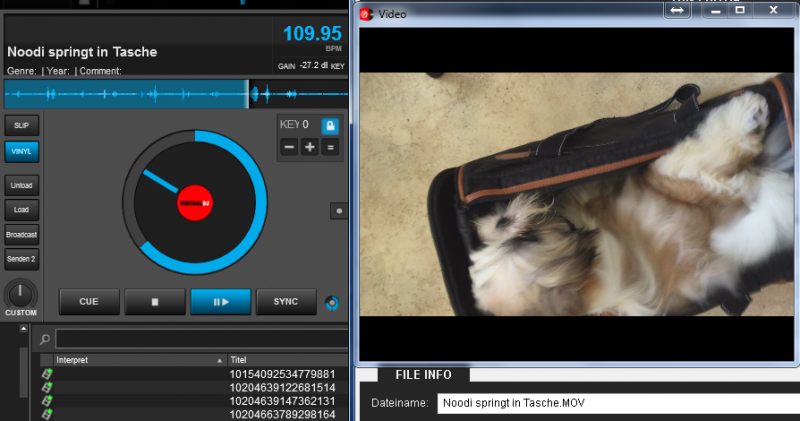Image resolution: width=800 pixels, height=421 pixels.
Task: Click into the browser search field
Action: tap(202, 339)
